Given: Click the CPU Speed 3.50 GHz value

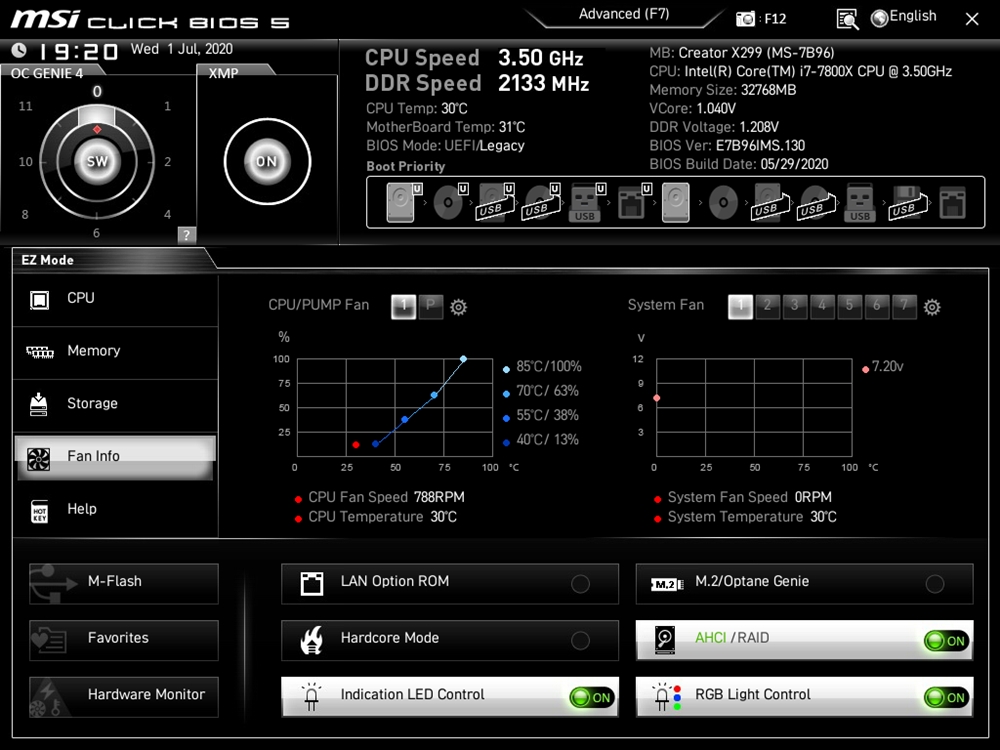Looking at the screenshot, I should point(541,58).
